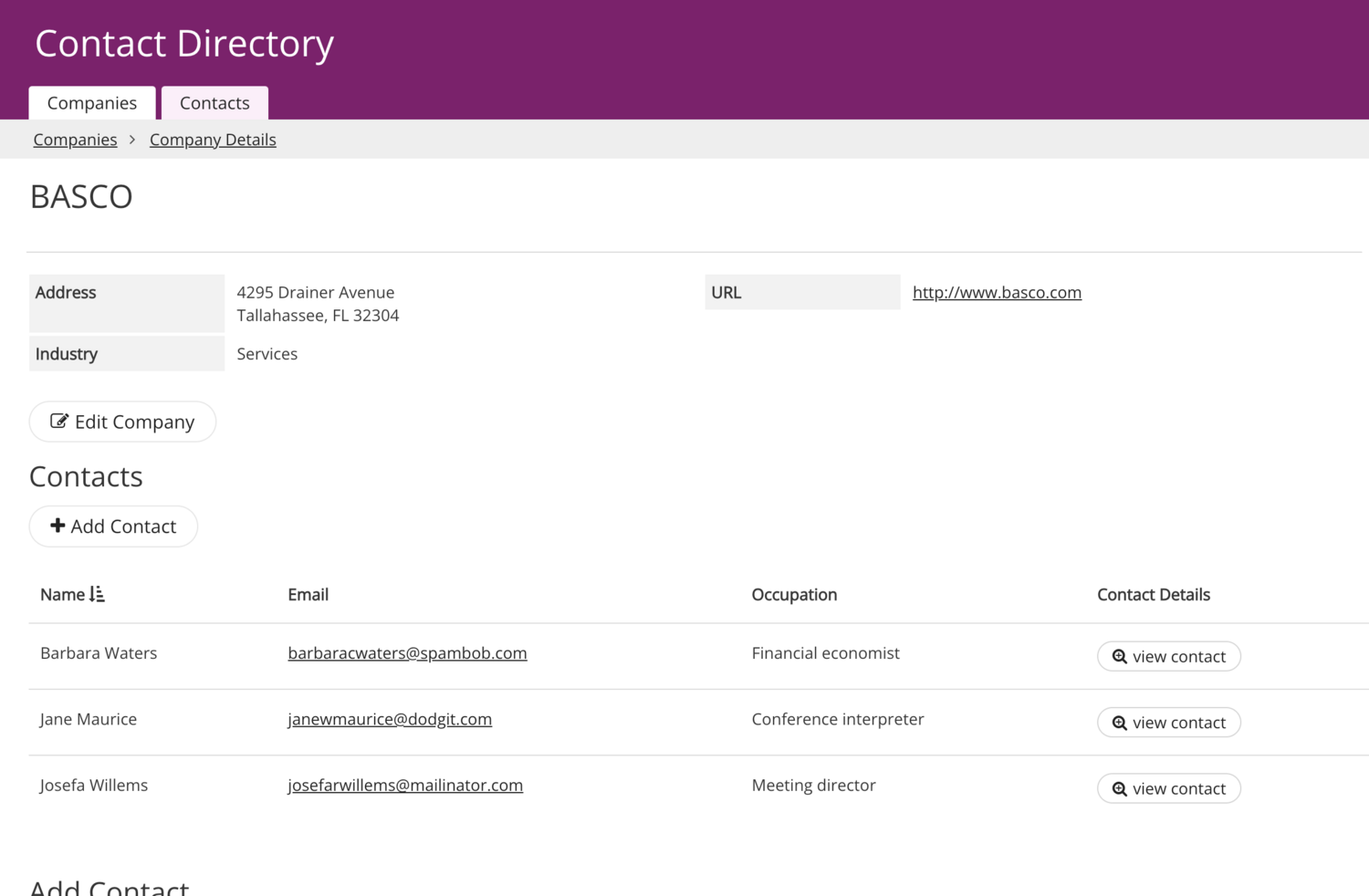The width and height of the screenshot is (1369, 896).
Task: Switch to the Companies tab
Action: point(92,103)
